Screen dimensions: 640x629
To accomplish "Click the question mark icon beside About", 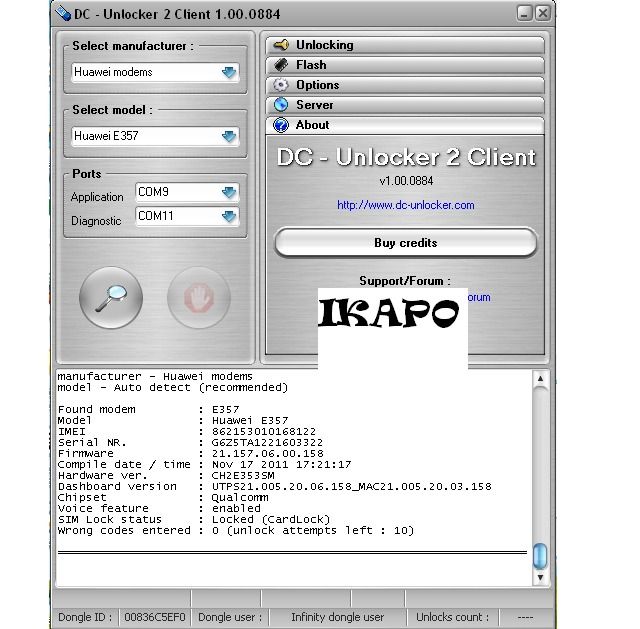I will pos(281,125).
